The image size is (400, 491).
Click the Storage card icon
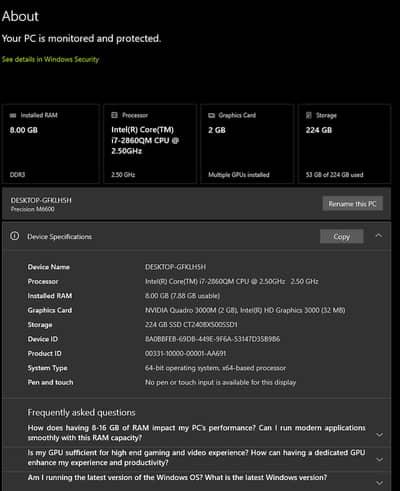pyautogui.click(x=309, y=115)
